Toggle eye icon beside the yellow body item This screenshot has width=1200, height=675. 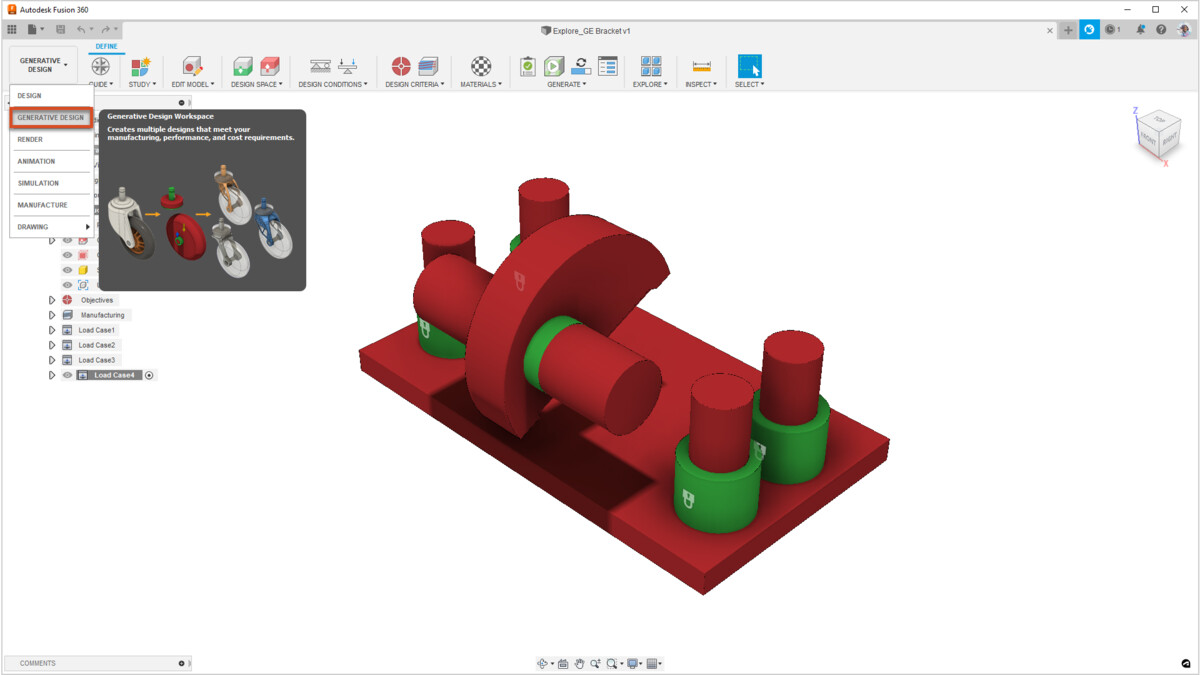point(68,270)
